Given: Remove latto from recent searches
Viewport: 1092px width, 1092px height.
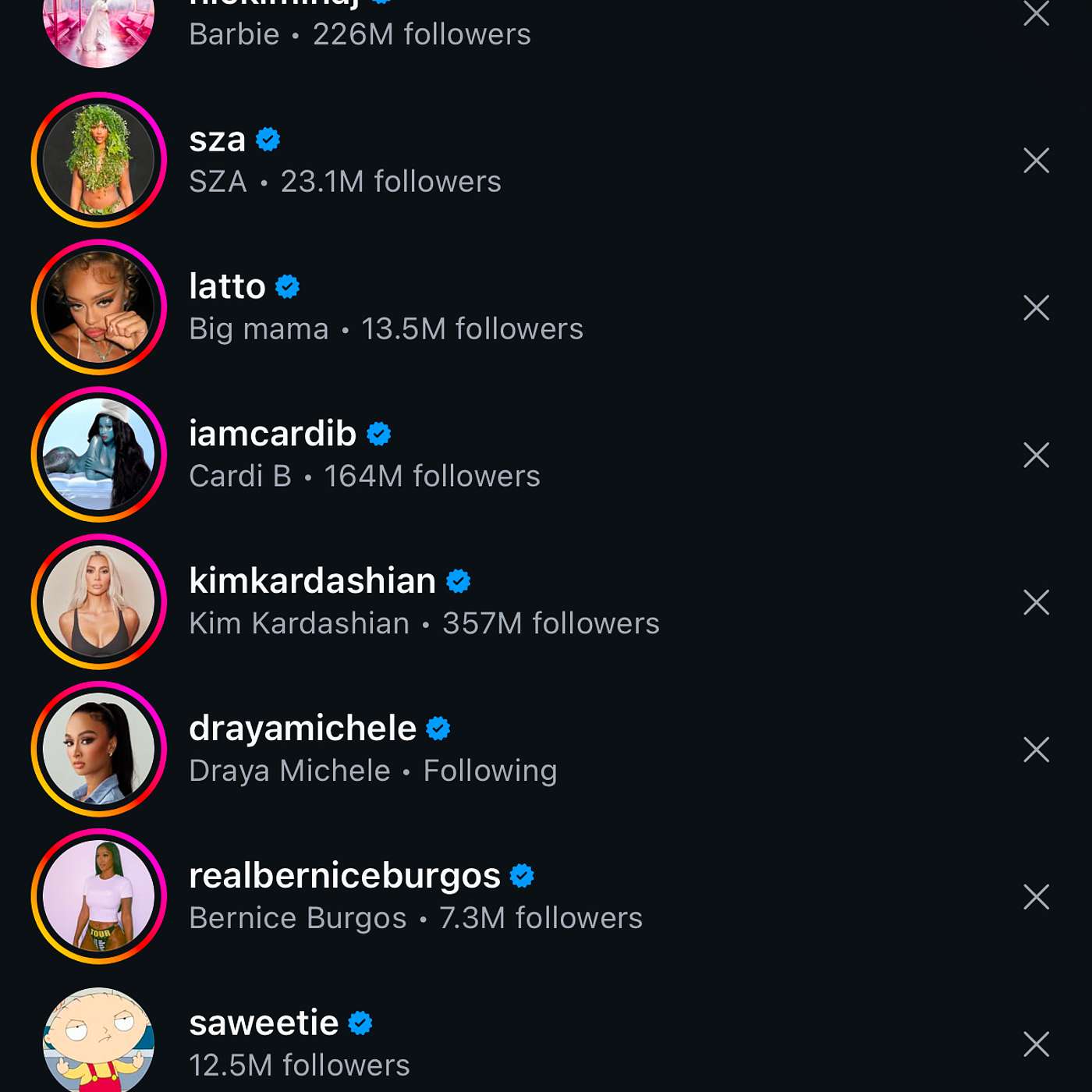Looking at the screenshot, I should click(1036, 308).
